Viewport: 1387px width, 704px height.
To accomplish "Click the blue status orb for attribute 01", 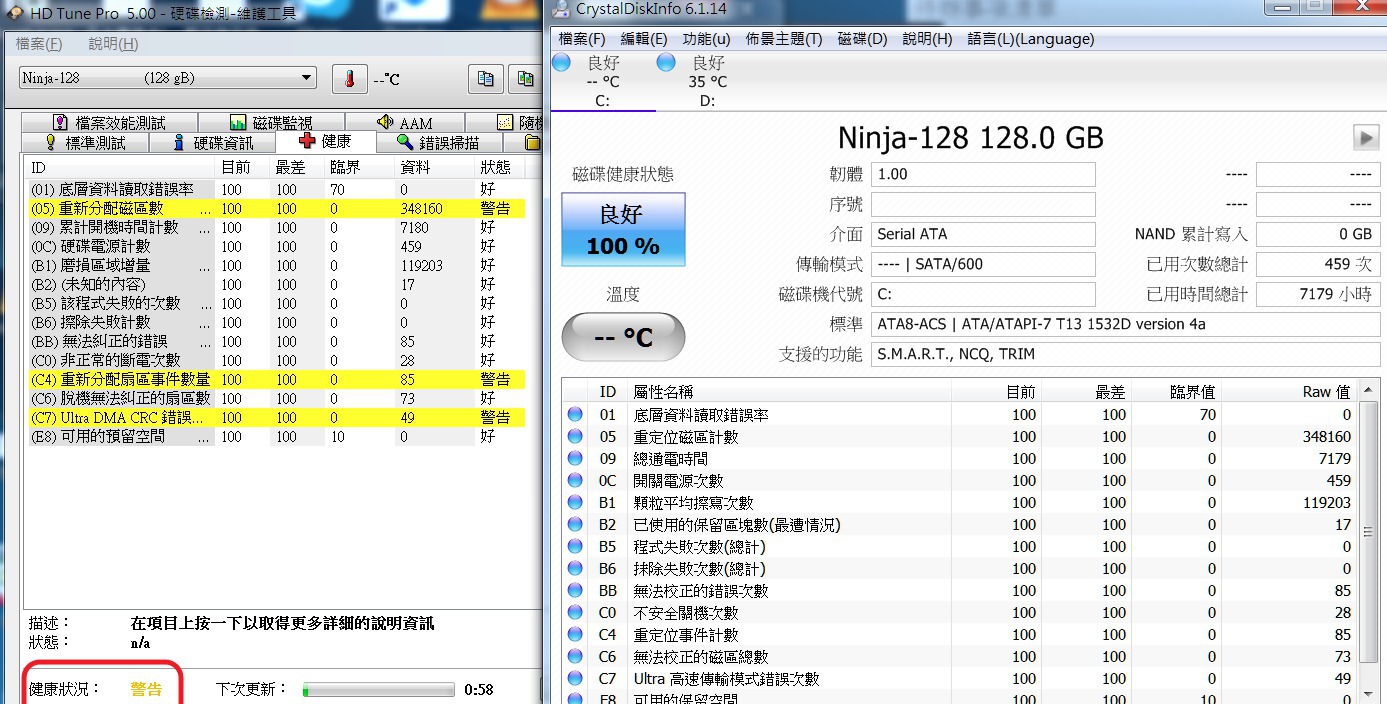I will (x=575, y=414).
